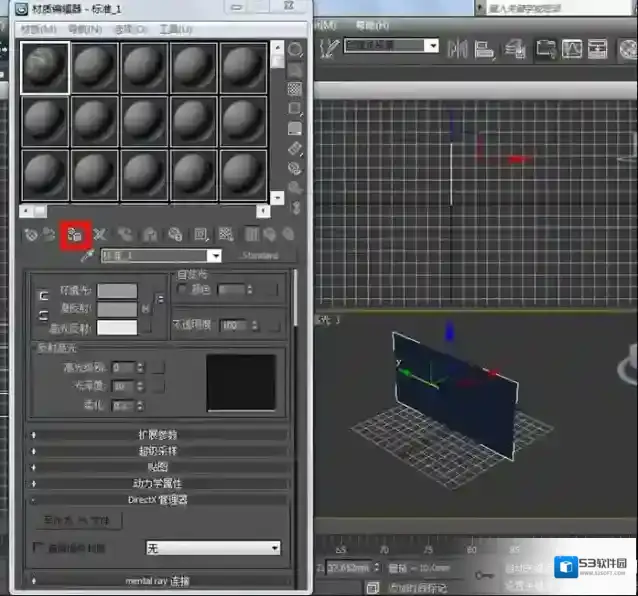Click Reset Map/Material delete icon

pyautogui.click(x=100, y=234)
